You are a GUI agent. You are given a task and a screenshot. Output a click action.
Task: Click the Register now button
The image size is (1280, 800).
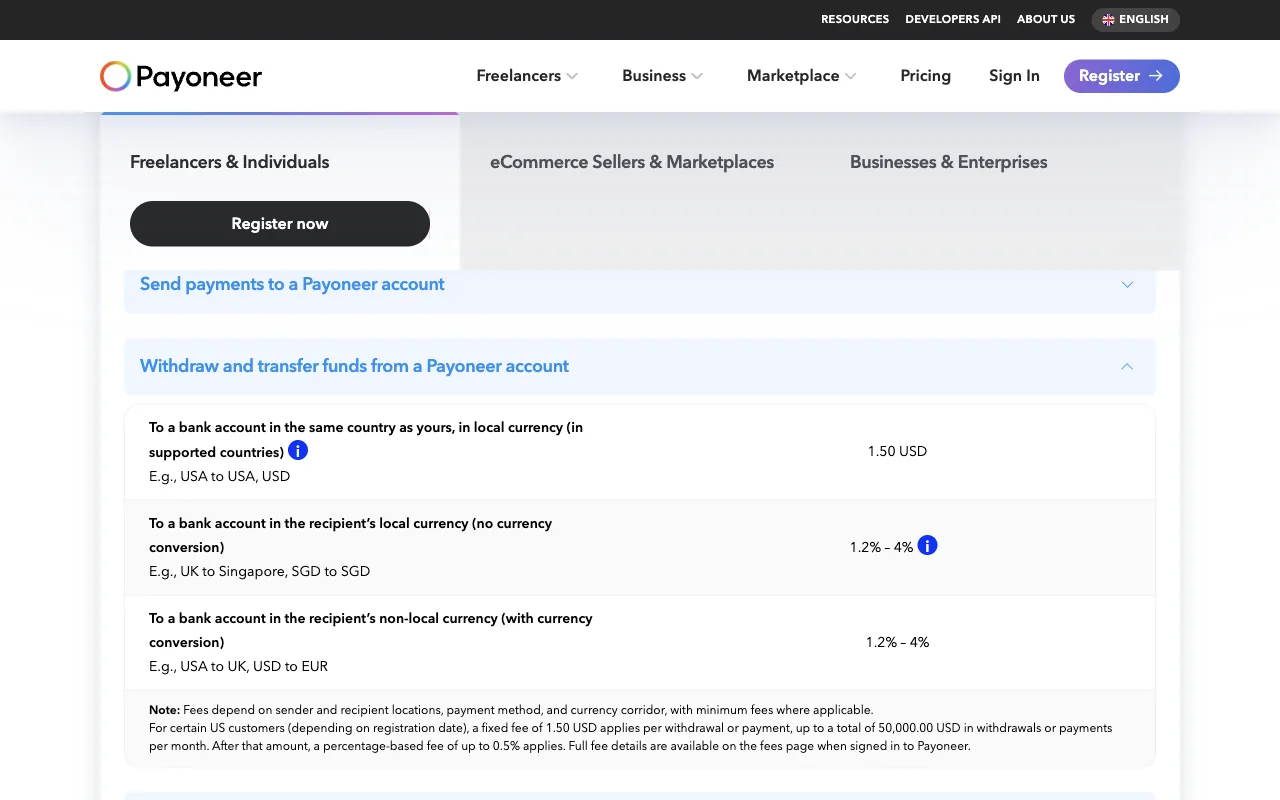point(280,224)
